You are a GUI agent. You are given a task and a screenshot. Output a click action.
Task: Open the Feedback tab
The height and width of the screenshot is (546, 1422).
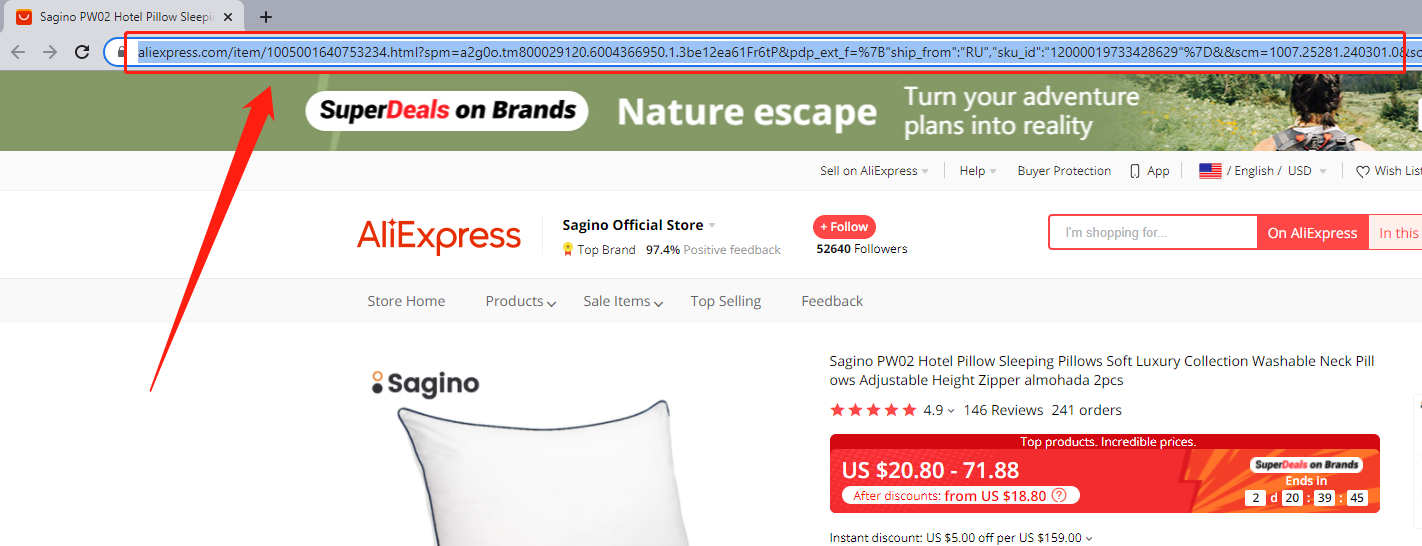coord(832,301)
